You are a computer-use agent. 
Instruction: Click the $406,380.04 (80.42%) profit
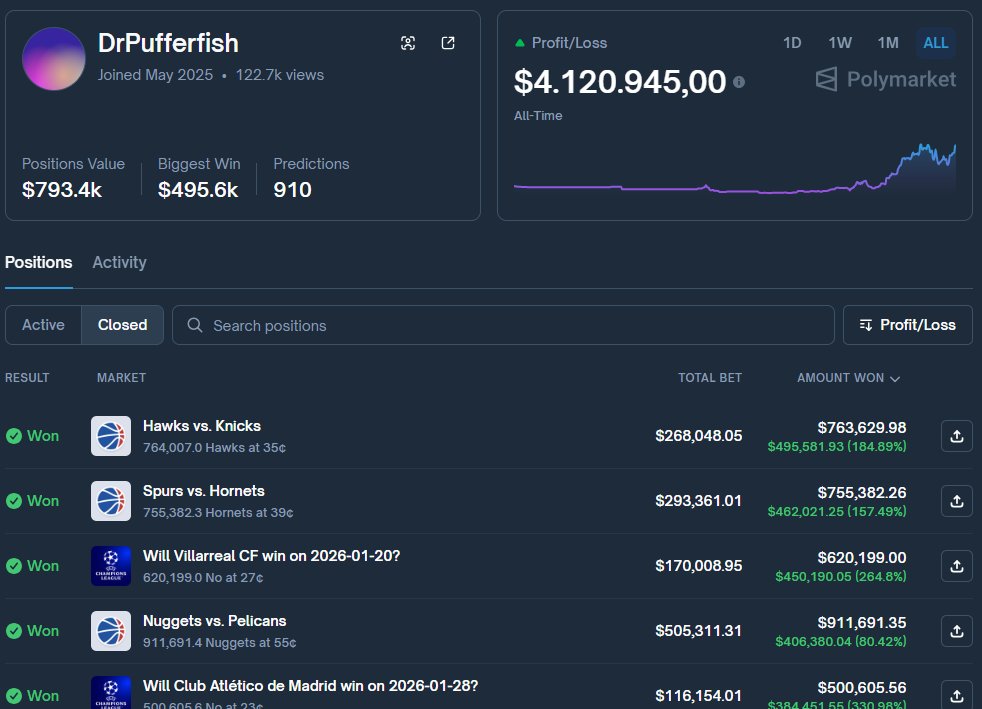point(840,642)
